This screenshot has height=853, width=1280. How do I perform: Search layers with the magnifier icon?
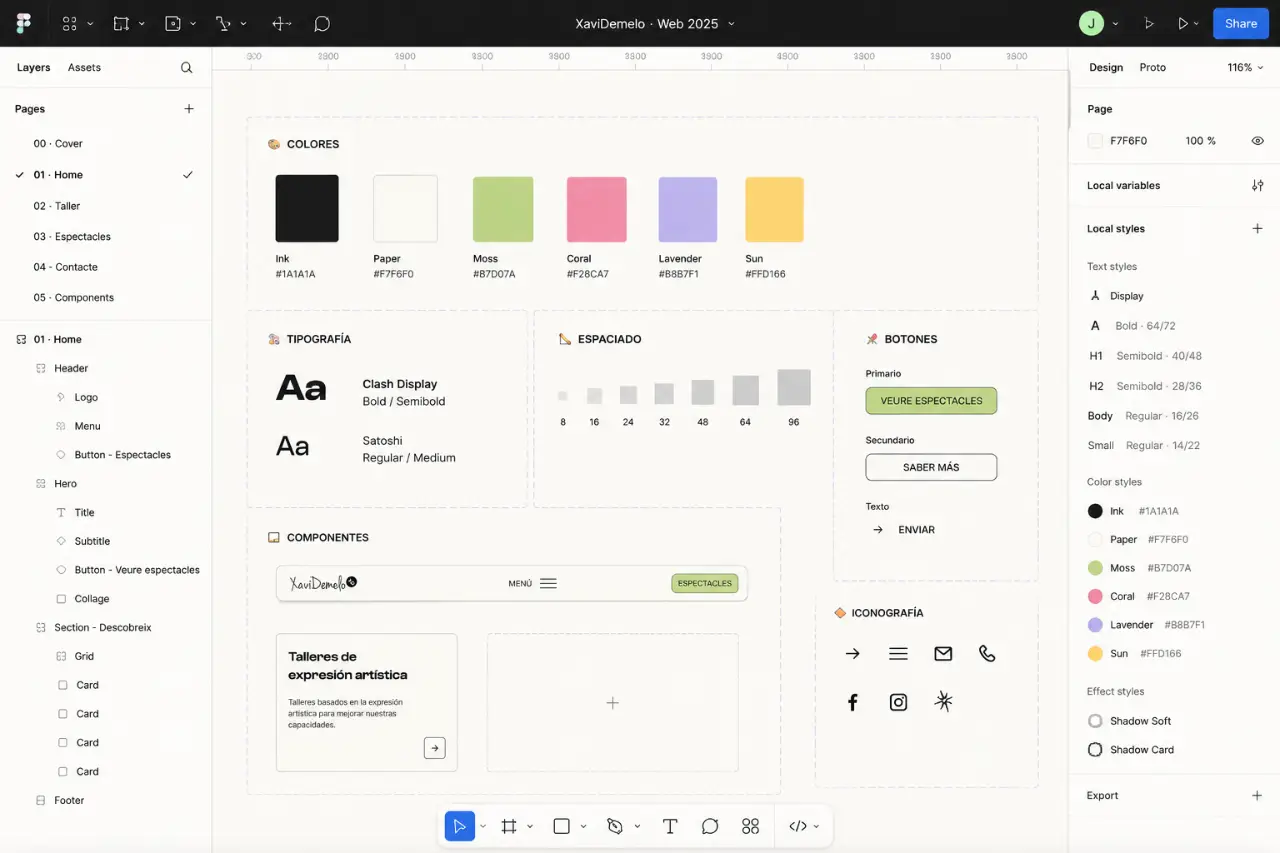pyautogui.click(x=186, y=68)
